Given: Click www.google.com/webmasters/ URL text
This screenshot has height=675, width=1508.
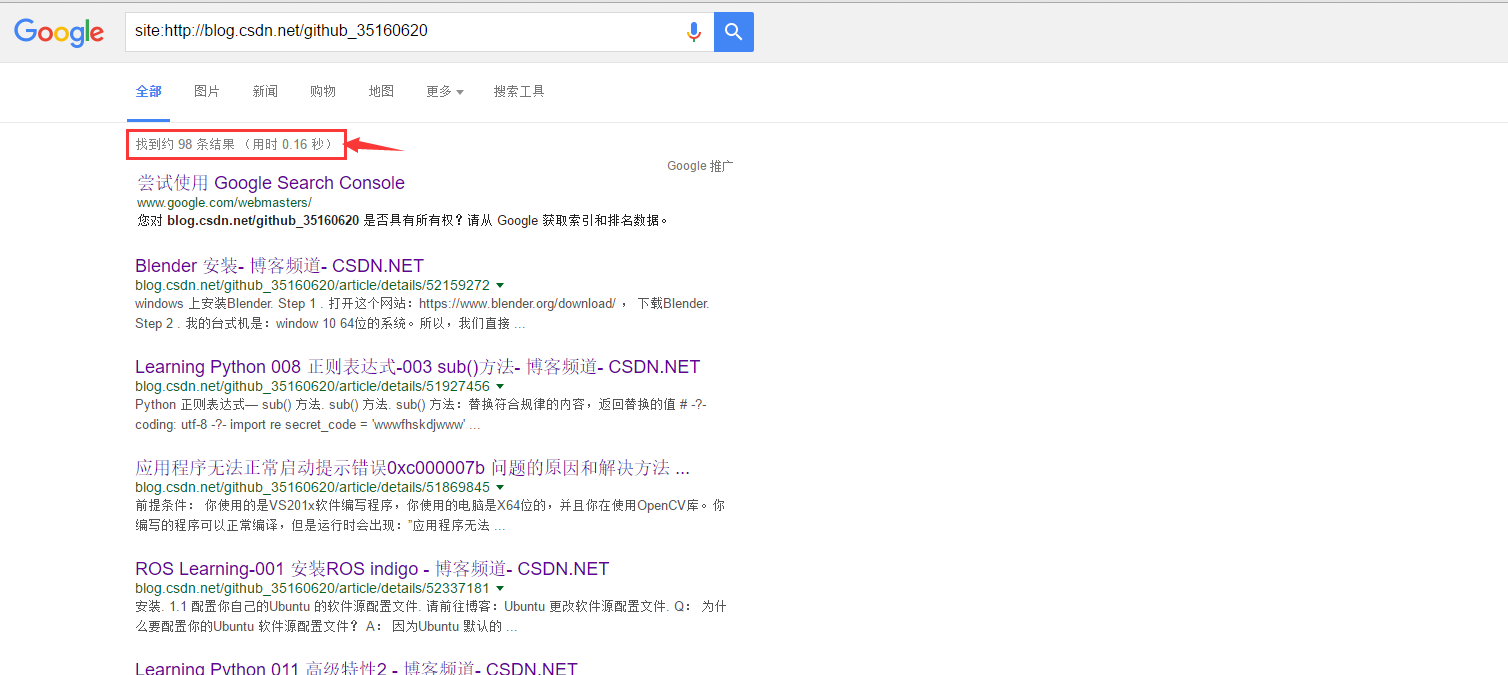Looking at the screenshot, I should [x=224, y=203].
